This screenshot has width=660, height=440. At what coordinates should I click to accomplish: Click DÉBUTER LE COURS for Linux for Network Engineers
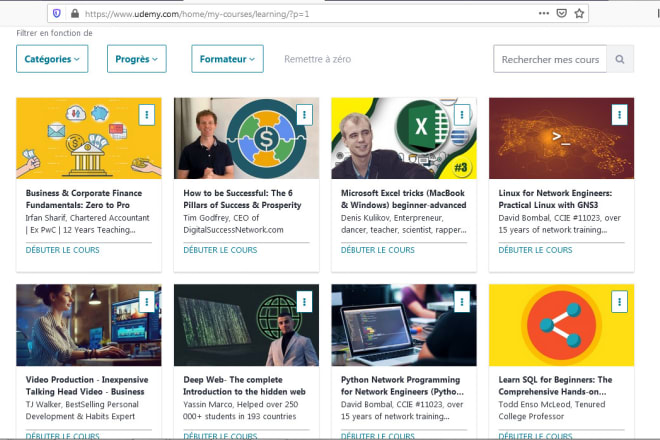pyautogui.click(x=535, y=250)
